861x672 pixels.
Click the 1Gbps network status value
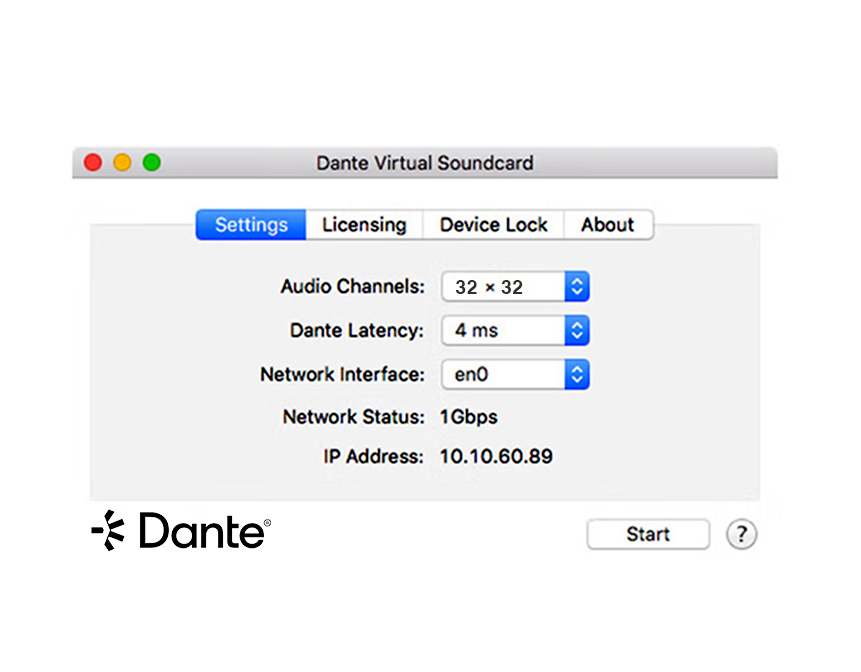[468, 417]
